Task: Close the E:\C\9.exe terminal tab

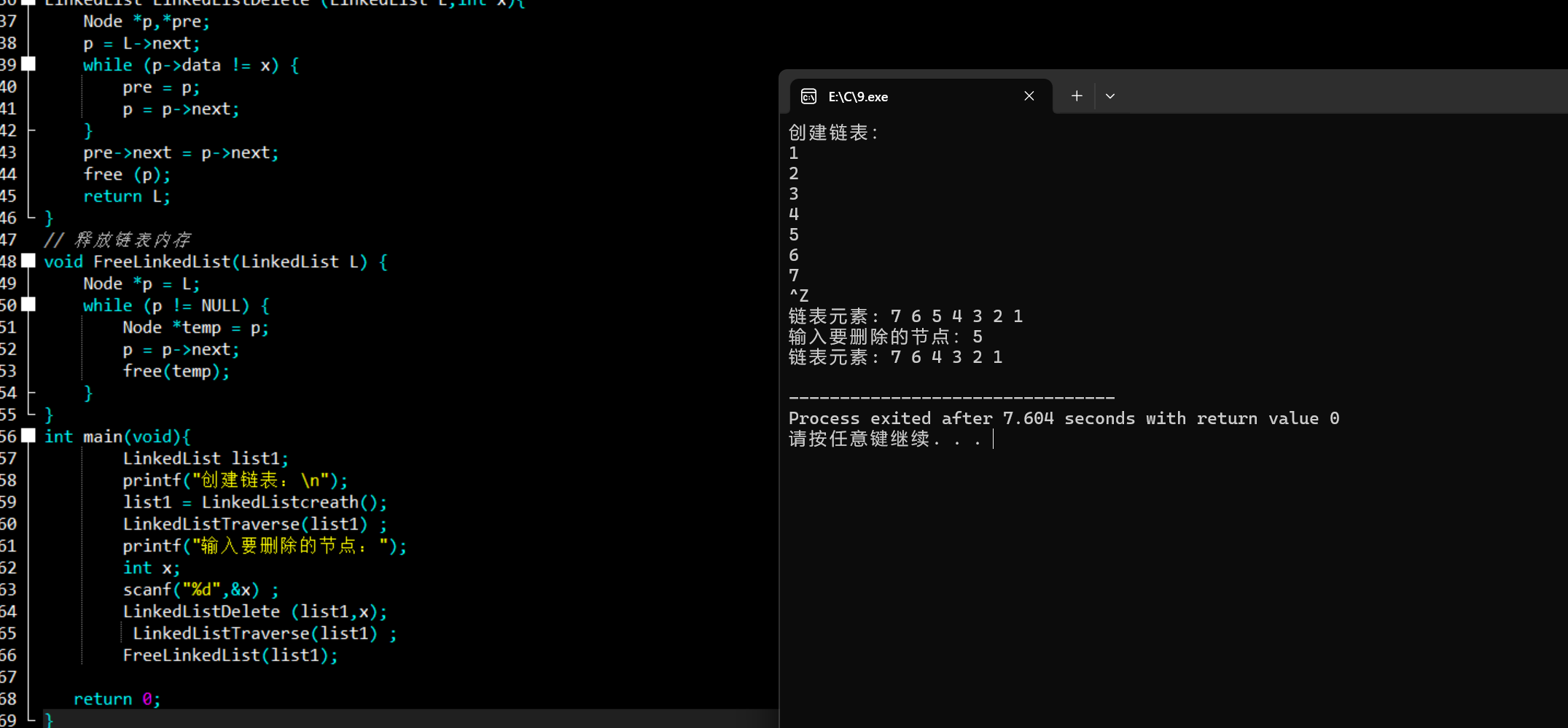Action: 1029,95
